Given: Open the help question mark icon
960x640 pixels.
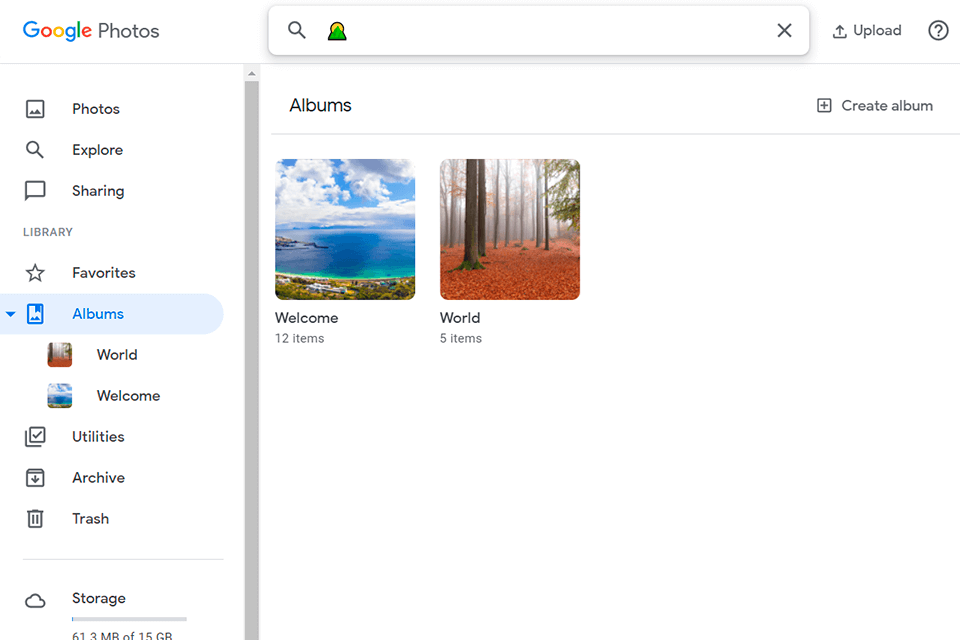Looking at the screenshot, I should coord(938,30).
